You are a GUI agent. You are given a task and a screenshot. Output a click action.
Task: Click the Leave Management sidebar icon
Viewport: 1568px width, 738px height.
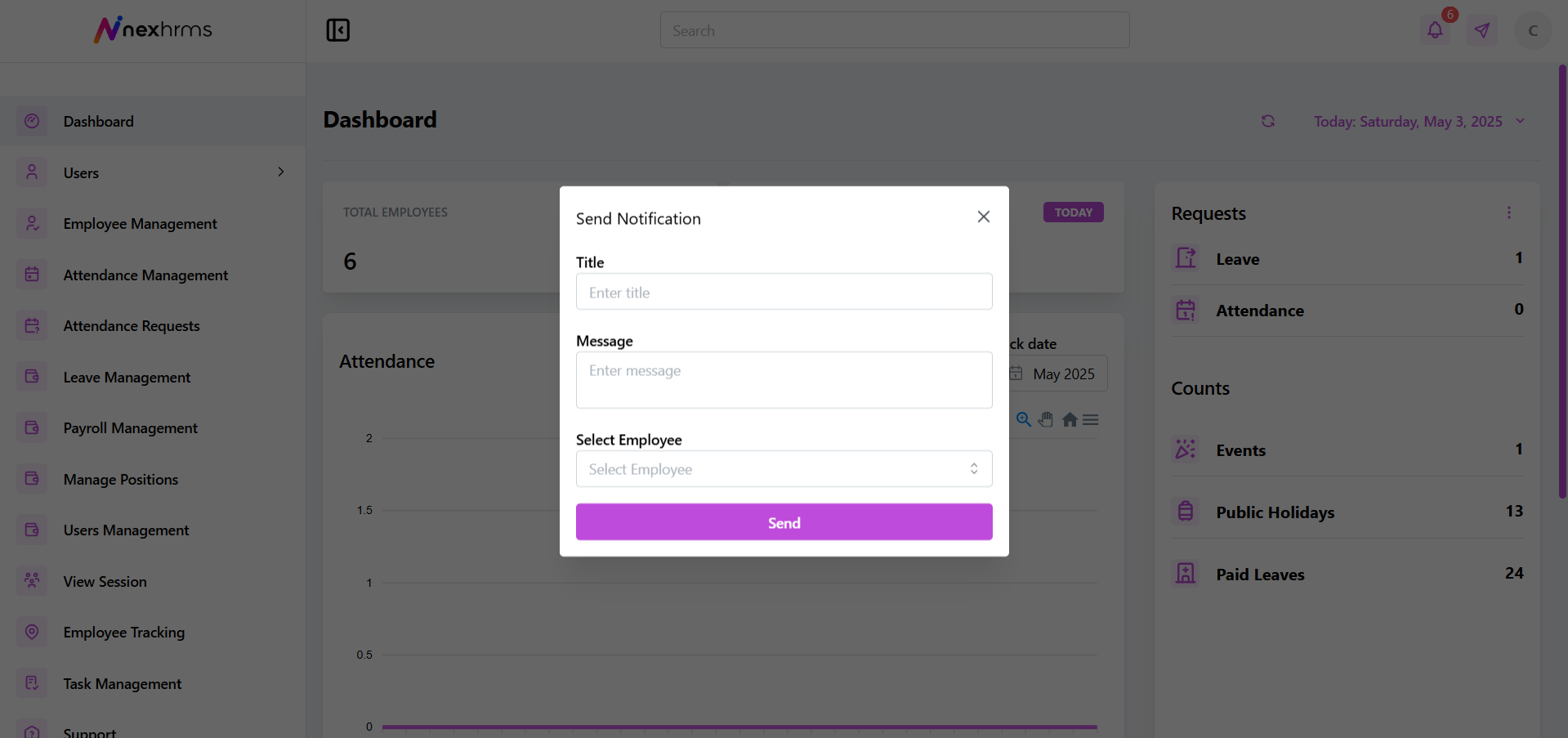[32, 377]
